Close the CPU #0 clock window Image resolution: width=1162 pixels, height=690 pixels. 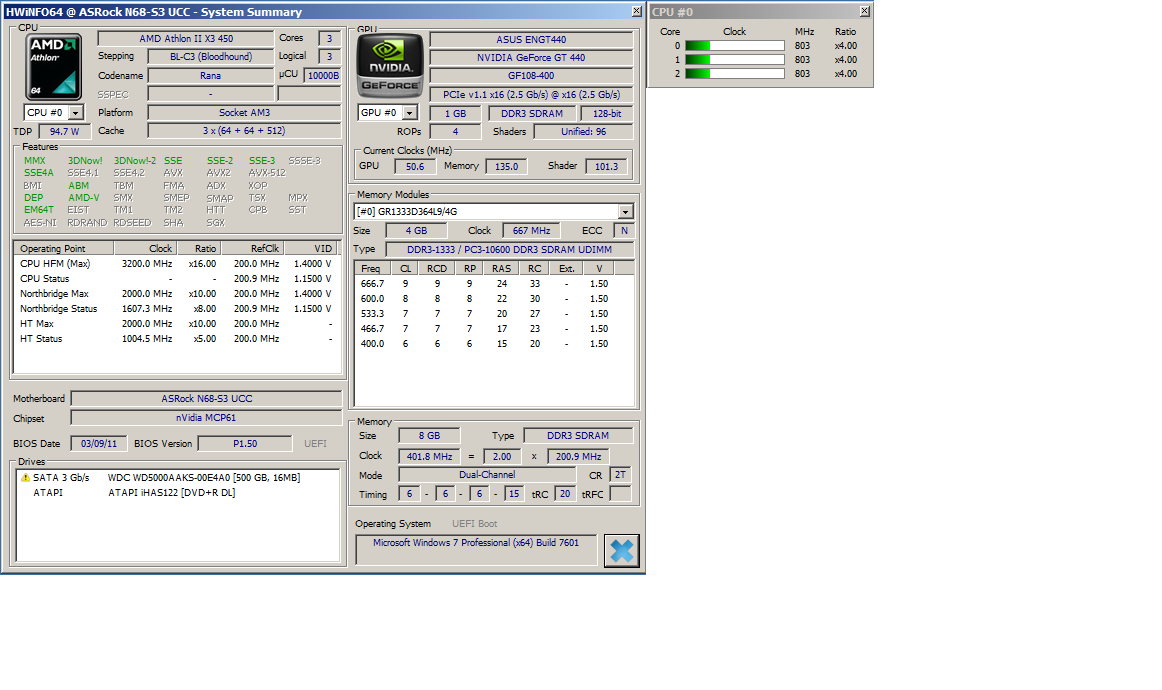coord(864,11)
